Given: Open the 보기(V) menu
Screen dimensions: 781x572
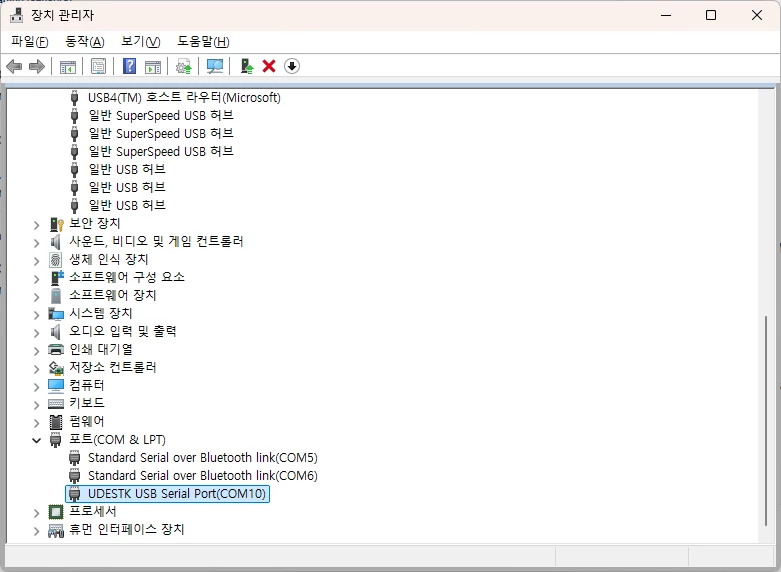Looking at the screenshot, I should [140, 41].
